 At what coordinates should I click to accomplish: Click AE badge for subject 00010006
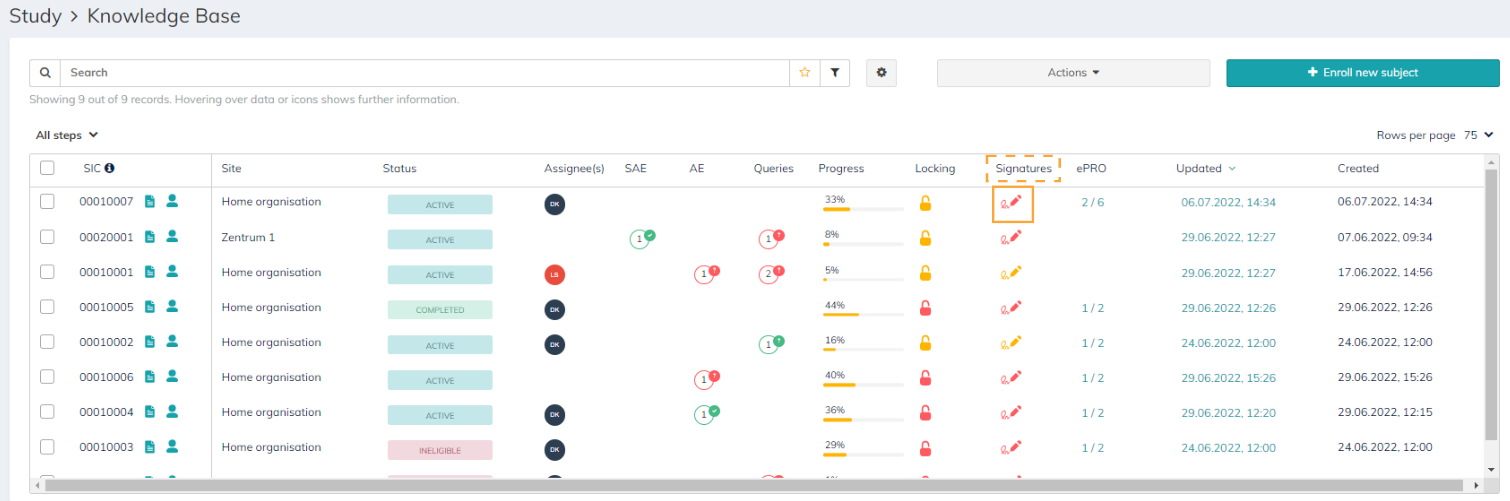click(x=707, y=379)
